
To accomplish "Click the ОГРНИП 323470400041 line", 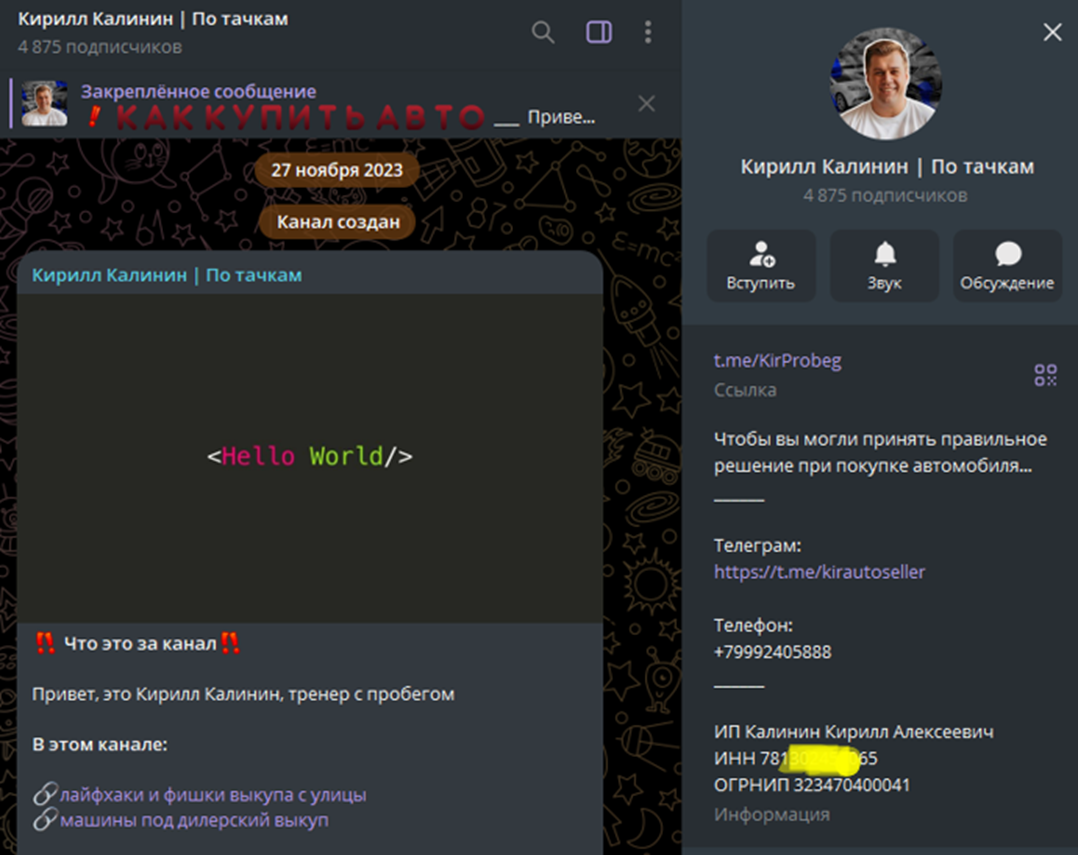I will (812, 785).
